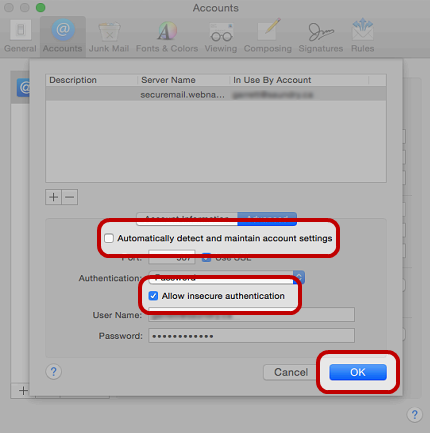Switch to the Account Information tab
The width and height of the screenshot is (430, 433).
point(187,218)
